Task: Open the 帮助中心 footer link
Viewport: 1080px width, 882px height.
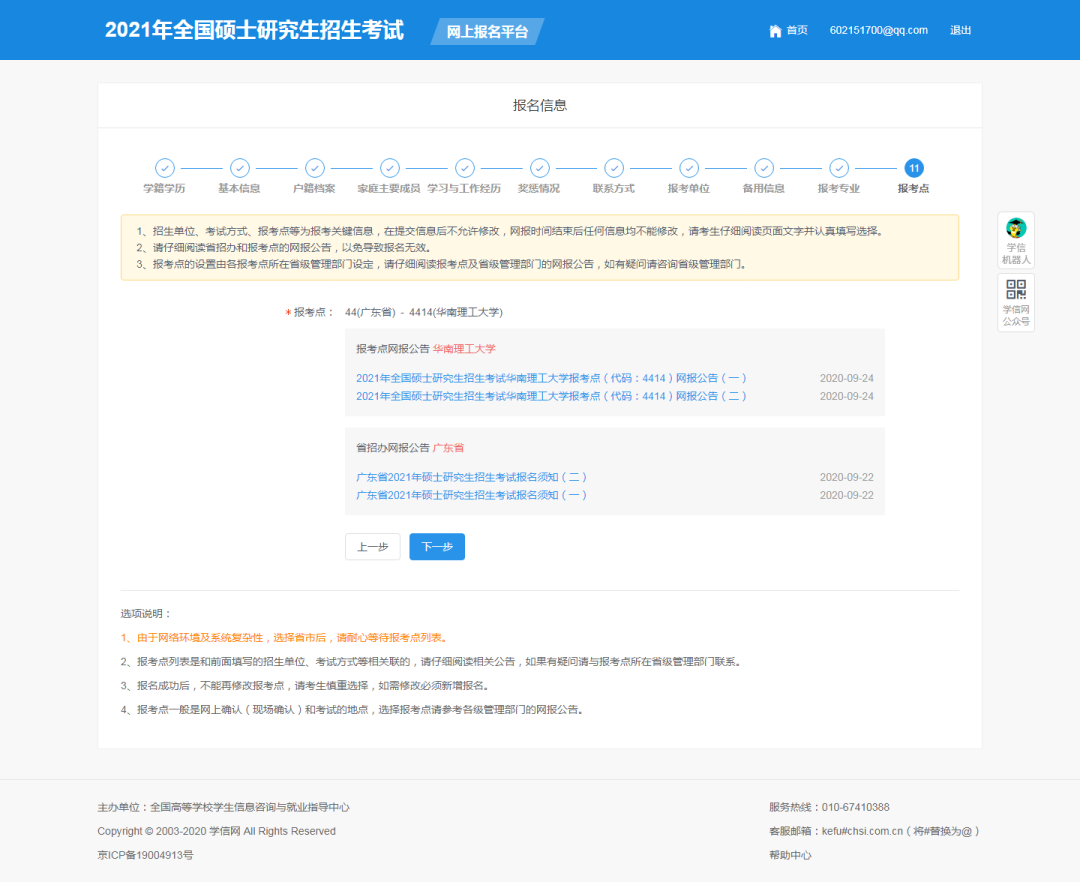Action: 791,855
